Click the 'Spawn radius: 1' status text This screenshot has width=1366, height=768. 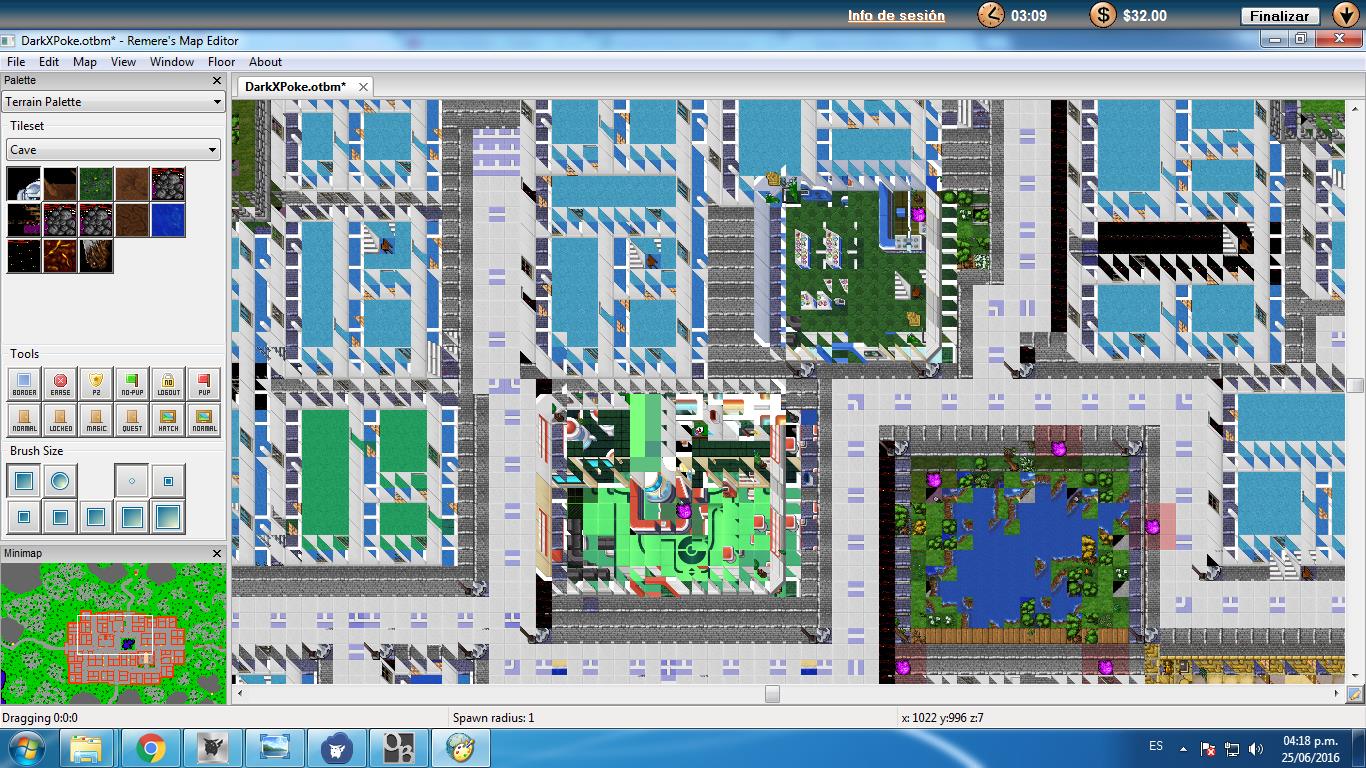click(493, 718)
